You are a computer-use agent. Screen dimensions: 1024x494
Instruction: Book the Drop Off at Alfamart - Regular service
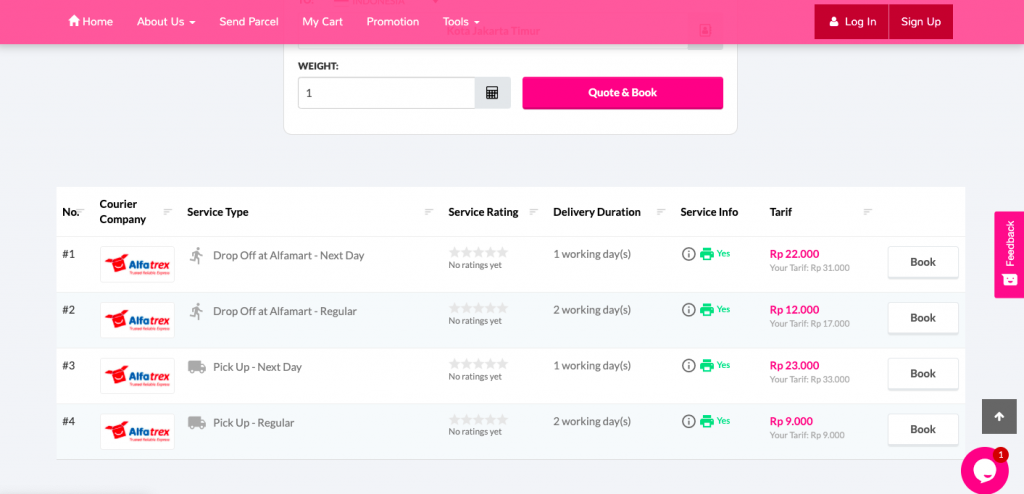pyautogui.click(x=922, y=318)
